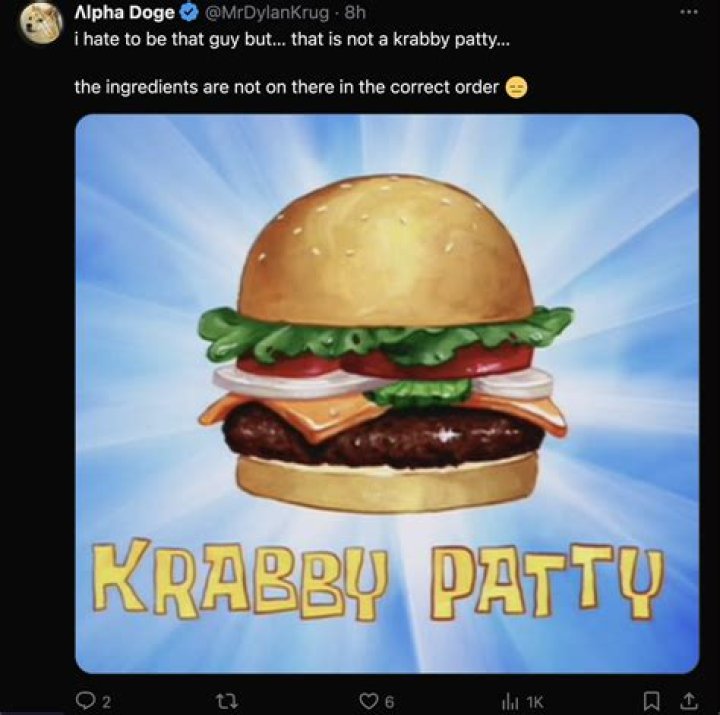
Task: Open the @MrDylanKrug handle link
Action: (x=266, y=13)
